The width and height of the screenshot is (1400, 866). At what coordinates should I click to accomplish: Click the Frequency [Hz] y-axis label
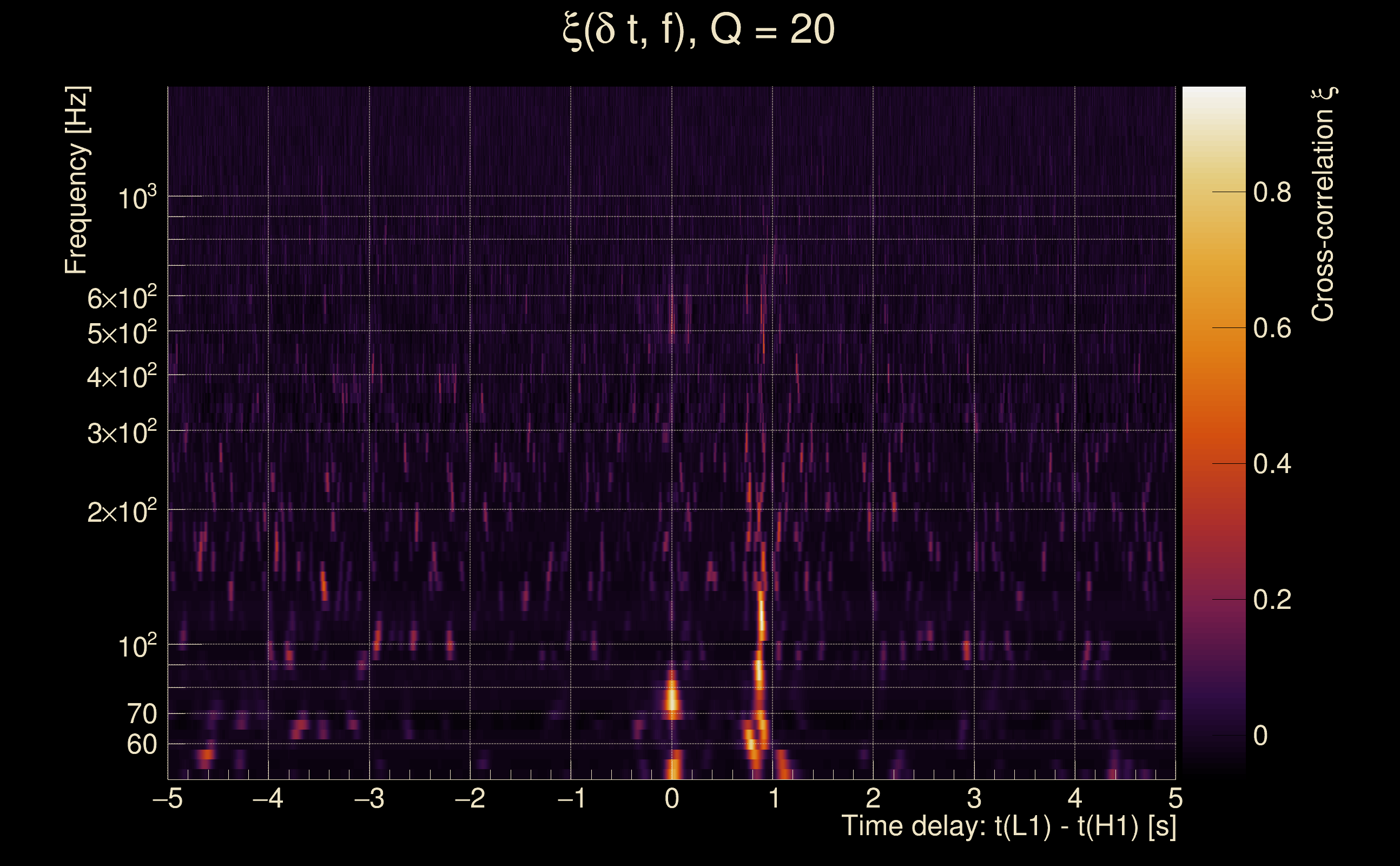coord(76,180)
